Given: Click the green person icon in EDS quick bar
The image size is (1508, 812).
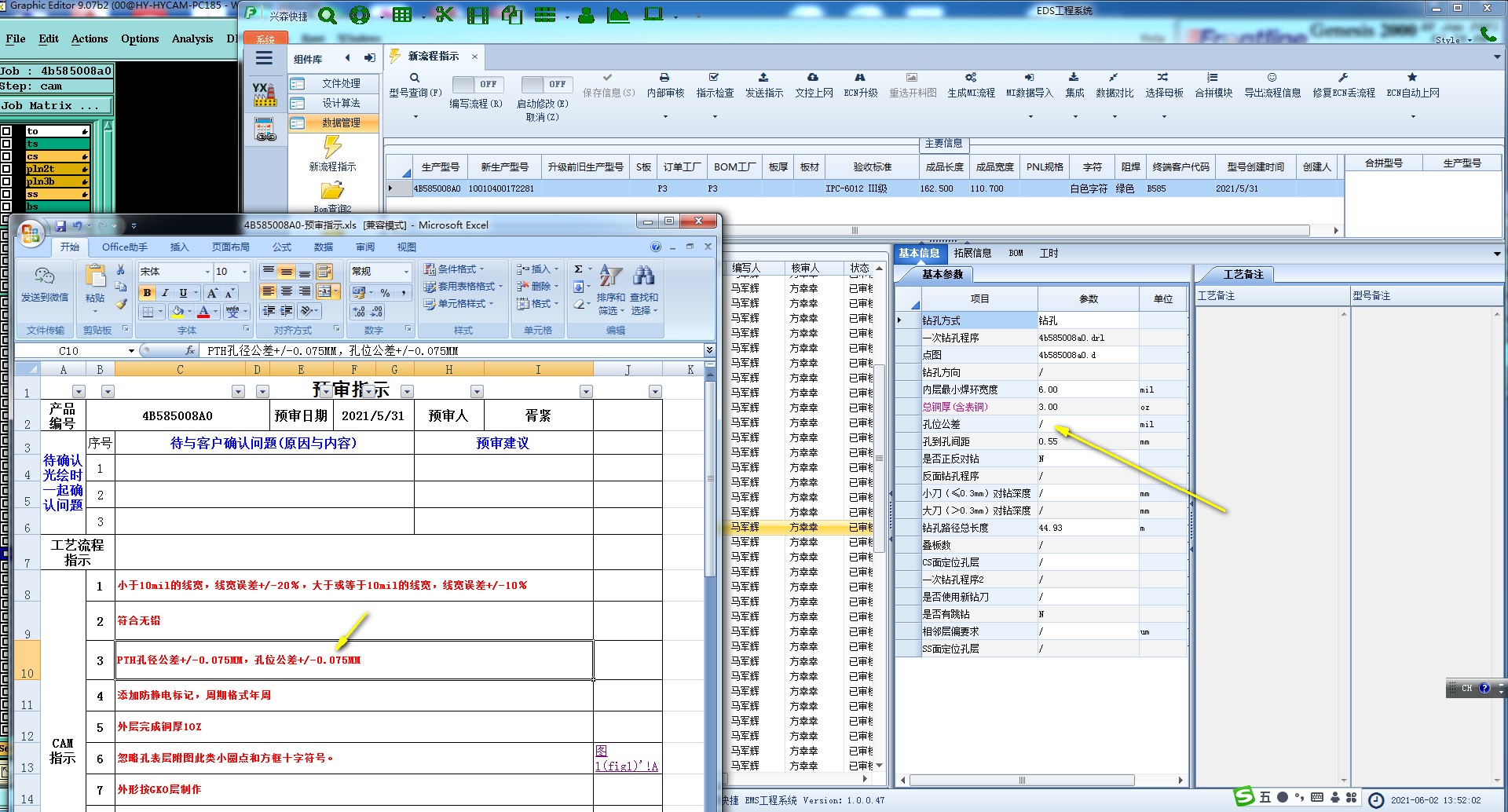Looking at the screenshot, I should point(586,15).
